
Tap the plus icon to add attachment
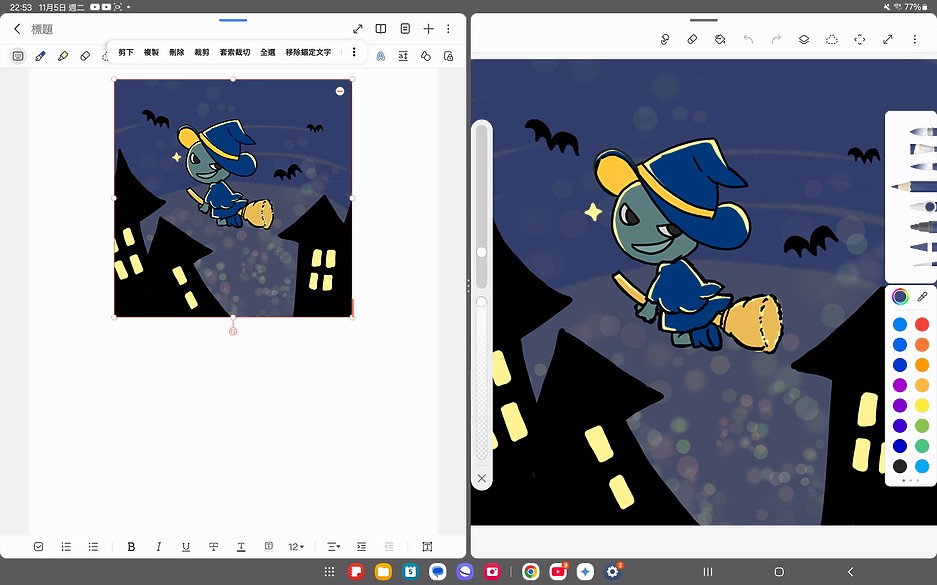click(428, 29)
